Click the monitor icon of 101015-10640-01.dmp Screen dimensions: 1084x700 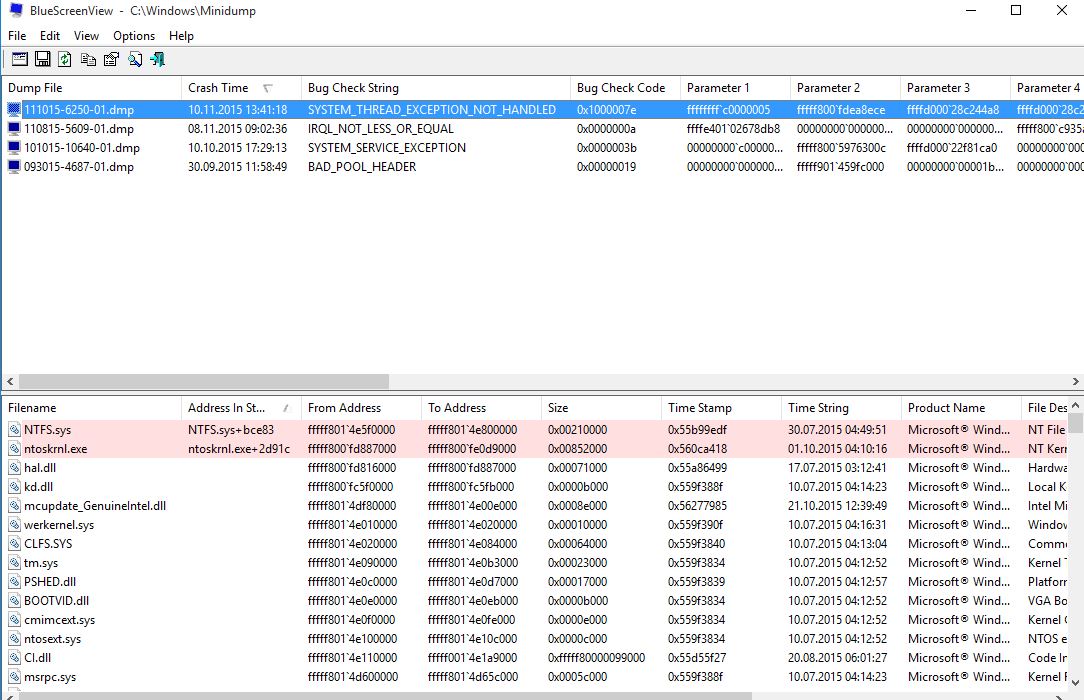[x=14, y=147]
